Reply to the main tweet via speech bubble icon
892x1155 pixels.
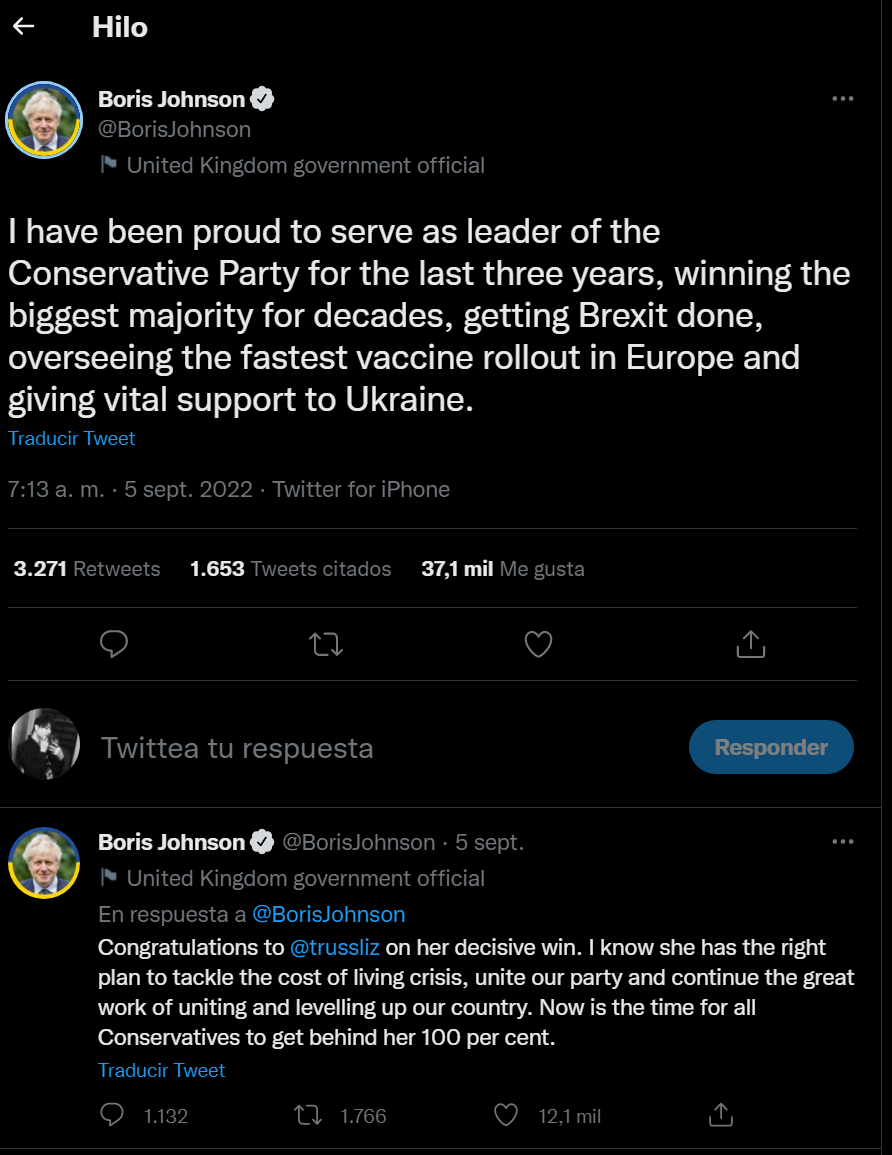(x=115, y=644)
